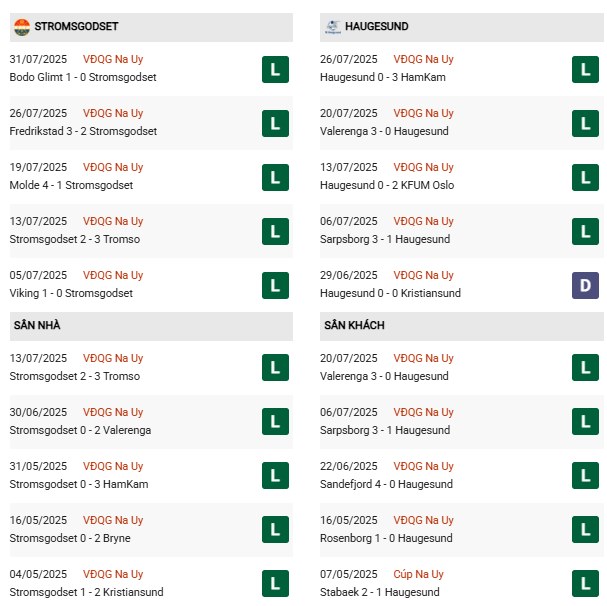The image size is (607, 606).
Task: Open Valerenga 3 - 0 Haugesund match on 20/07/2025 in top list
Action: (x=384, y=131)
